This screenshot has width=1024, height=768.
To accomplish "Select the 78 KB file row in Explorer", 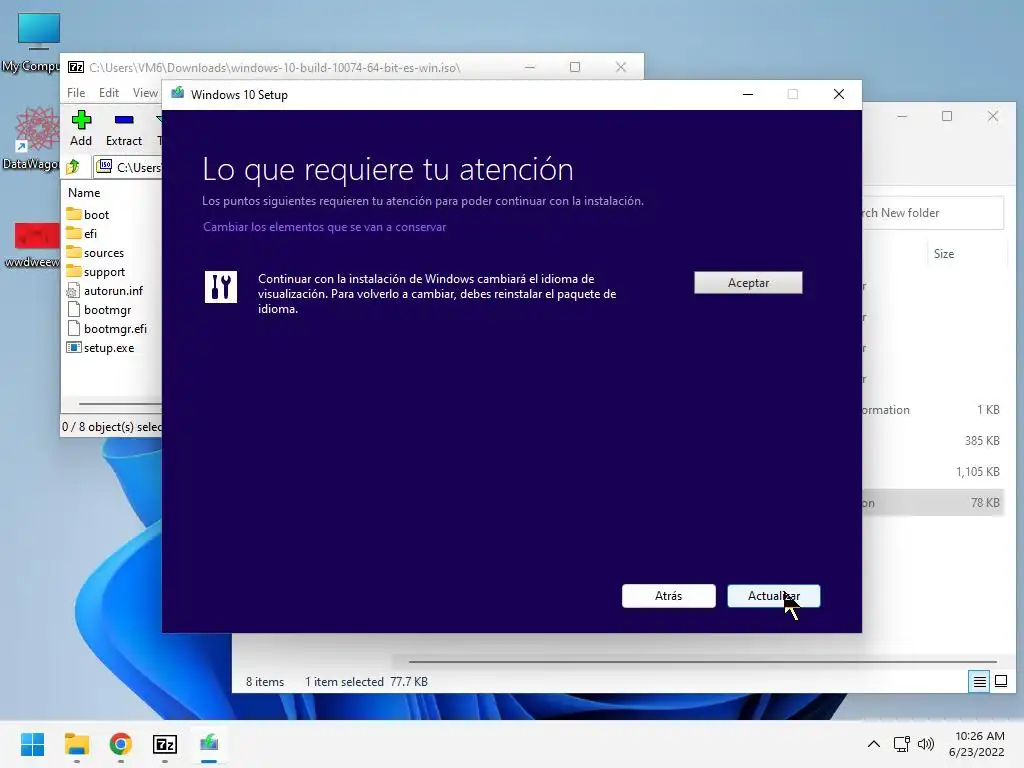I will point(932,503).
